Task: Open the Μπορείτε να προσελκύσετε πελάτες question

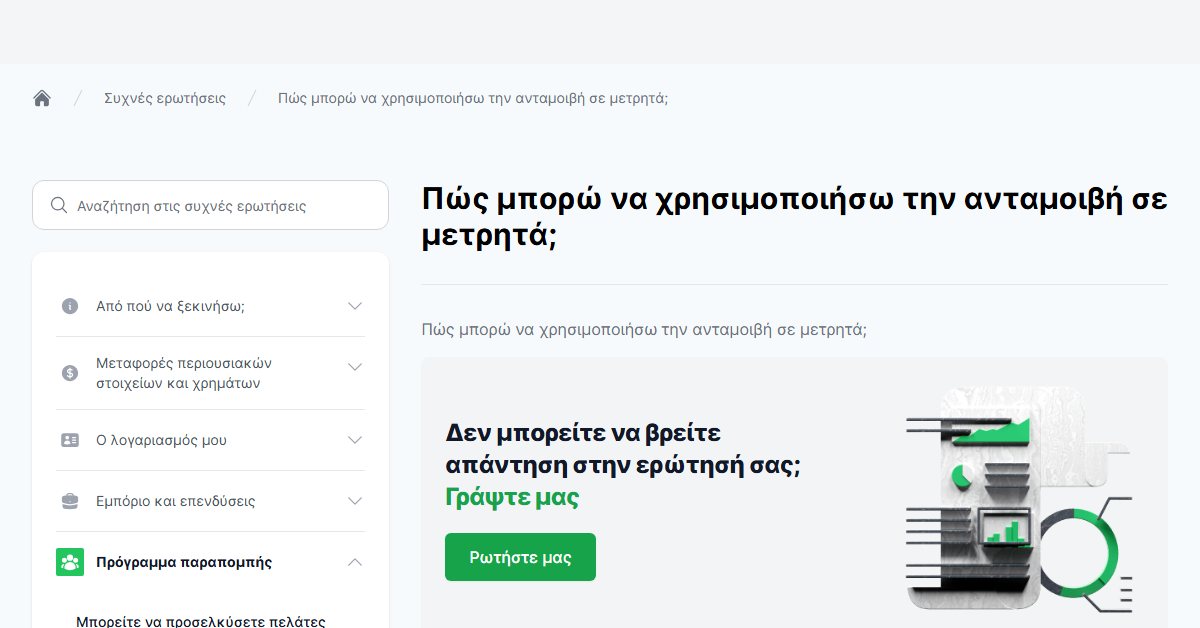Action: click(x=201, y=621)
